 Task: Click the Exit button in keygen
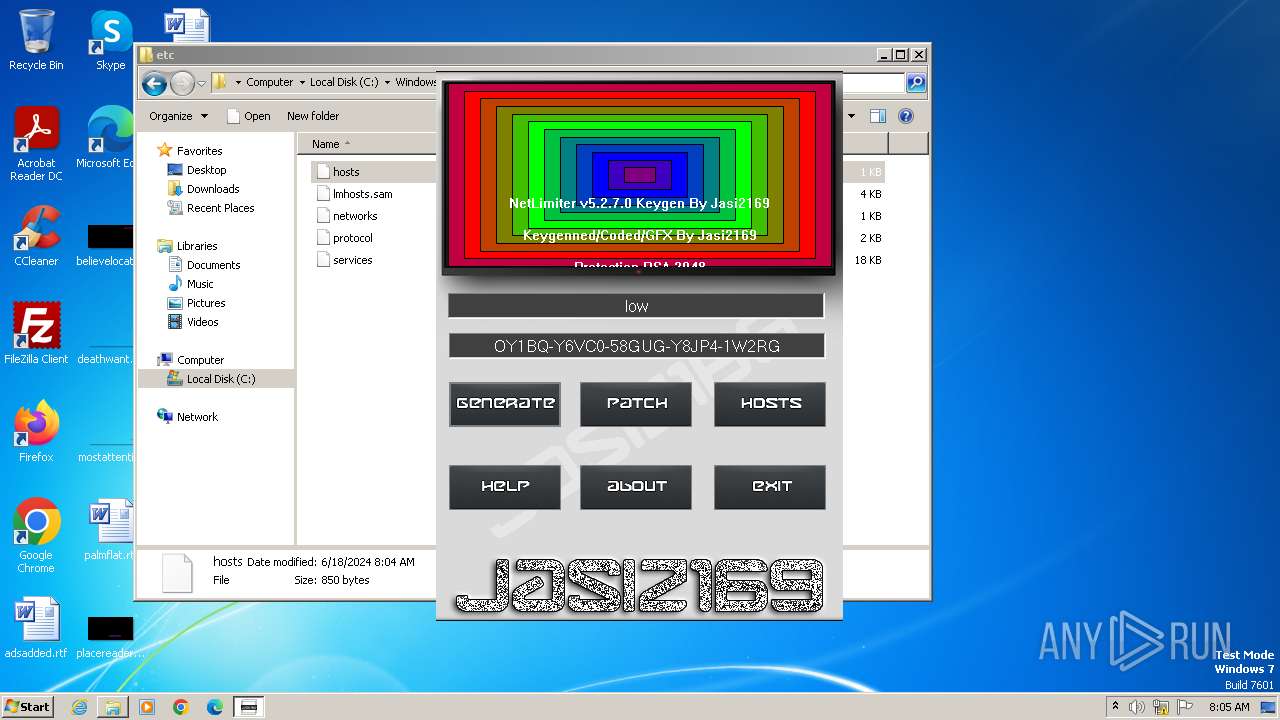[x=770, y=487]
